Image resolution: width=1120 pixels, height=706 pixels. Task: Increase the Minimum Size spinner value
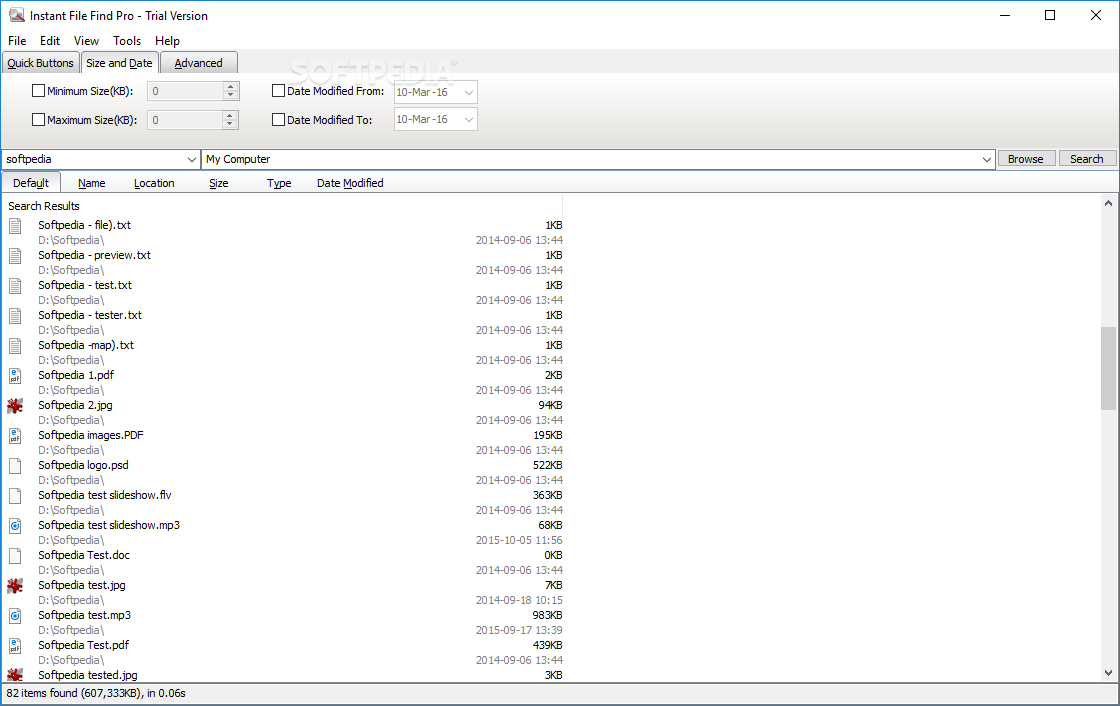(230, 86)
